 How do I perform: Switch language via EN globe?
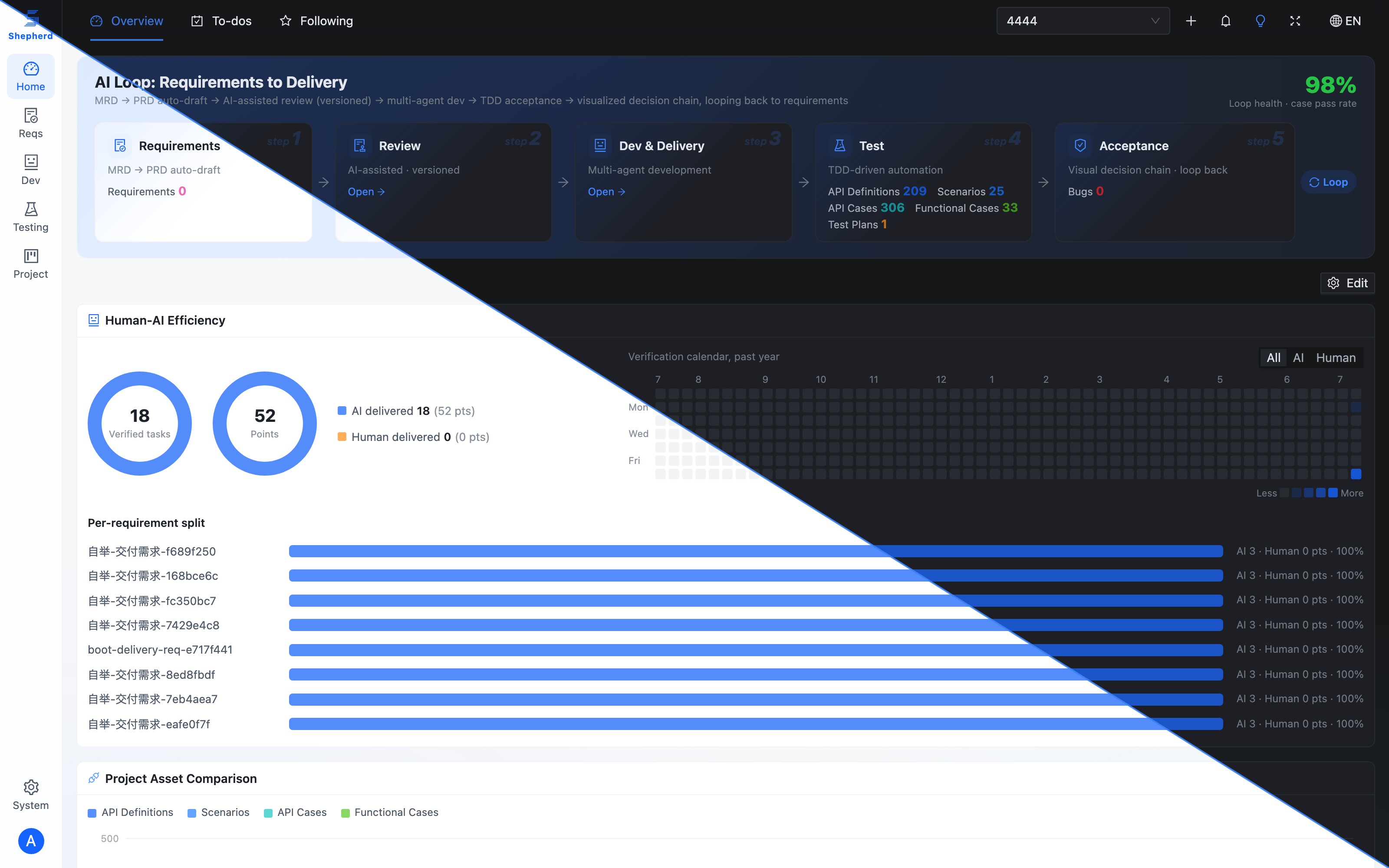1345,21
